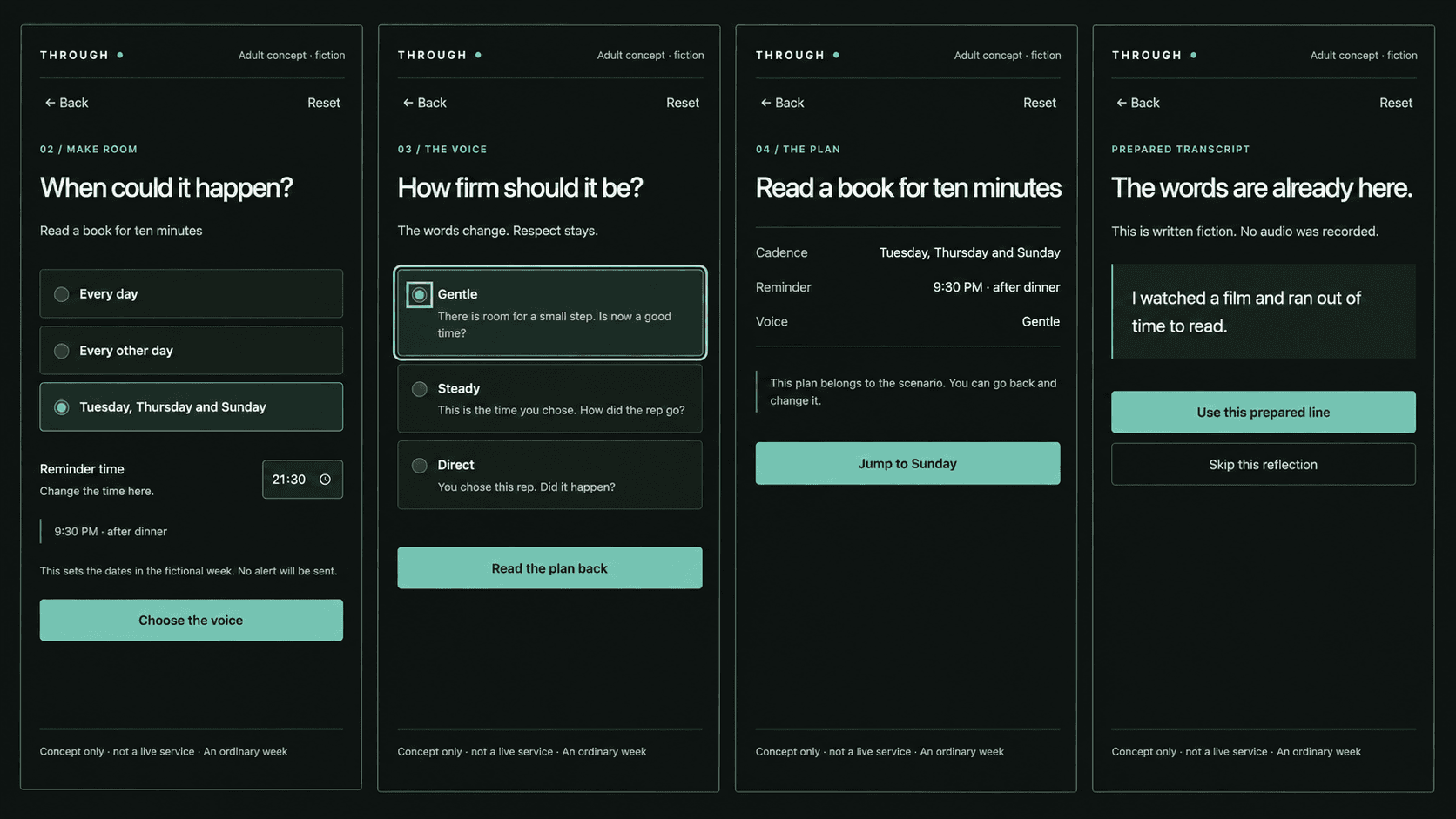Screen dimensions: 1456x819
Task: Choose the Direct voice option
Action: point(549,475)
